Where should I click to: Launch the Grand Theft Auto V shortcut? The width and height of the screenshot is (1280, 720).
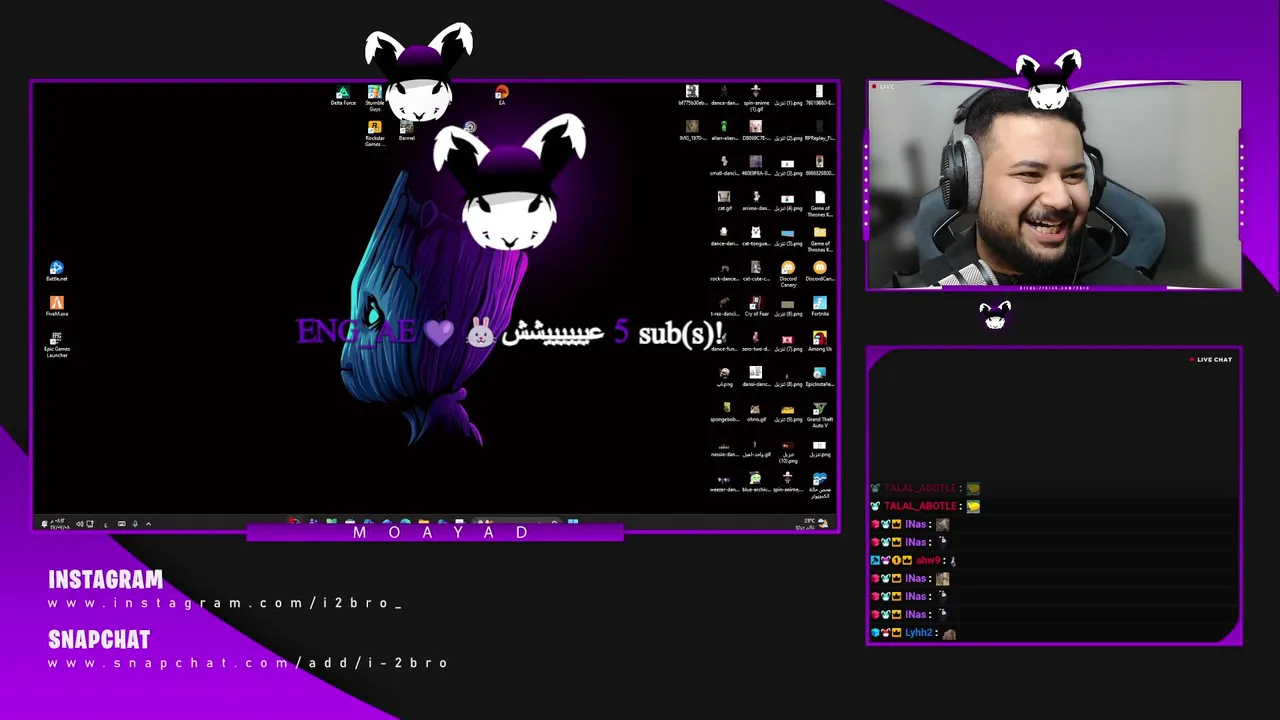[820, 414]
